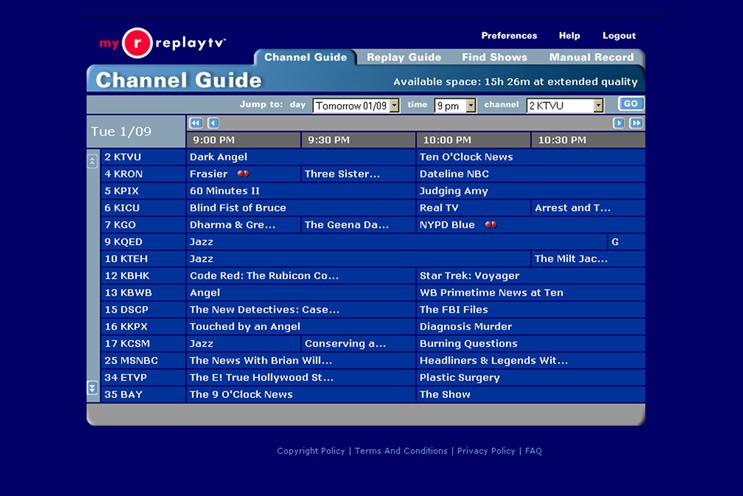Open the Find Shows tab
Viewport: 743px width, 496px height.
[x=494, y=57]
